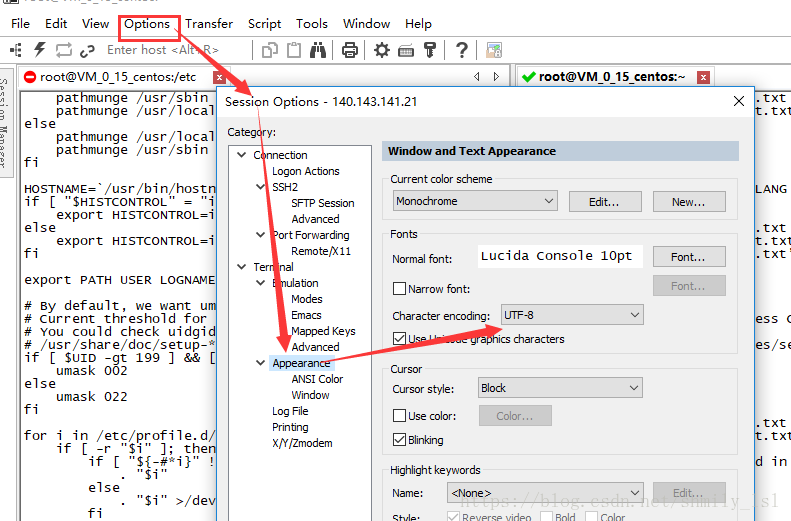The image size is (791, 521).
Task: Open the Edit menu
Action: [56, 24]
